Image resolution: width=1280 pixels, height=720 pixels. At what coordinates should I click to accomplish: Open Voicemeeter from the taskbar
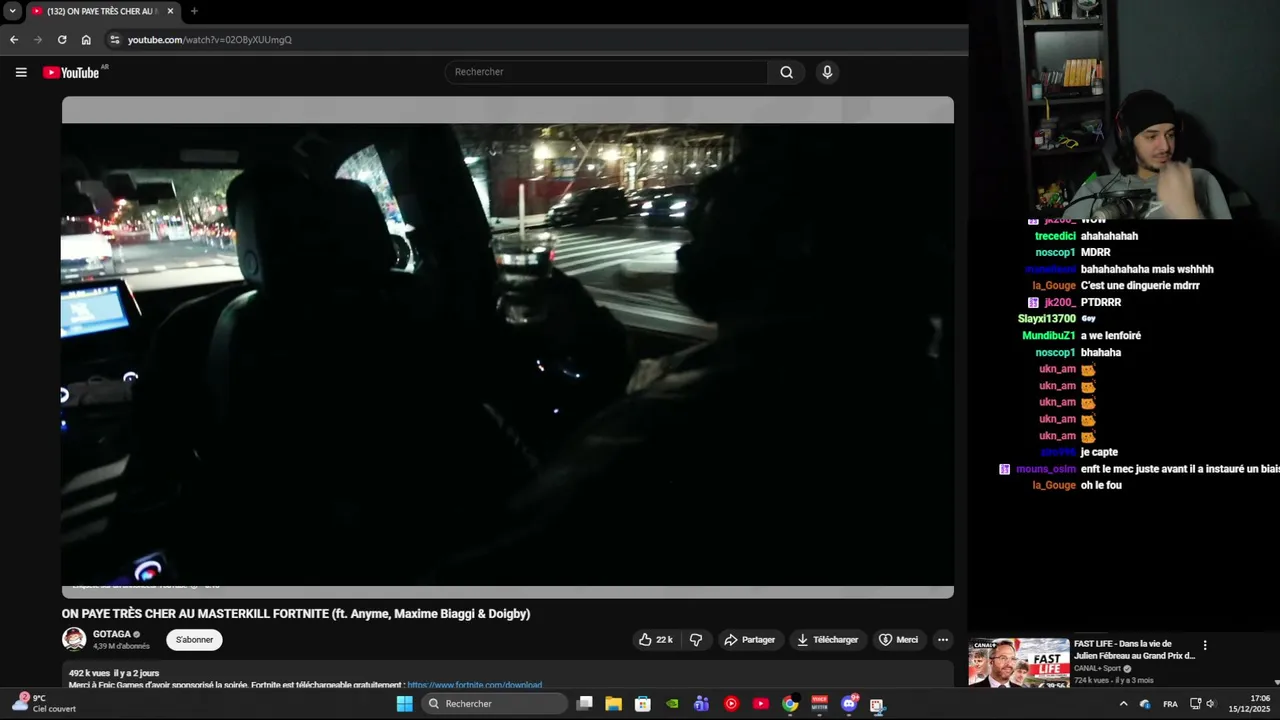pos(819,704)
